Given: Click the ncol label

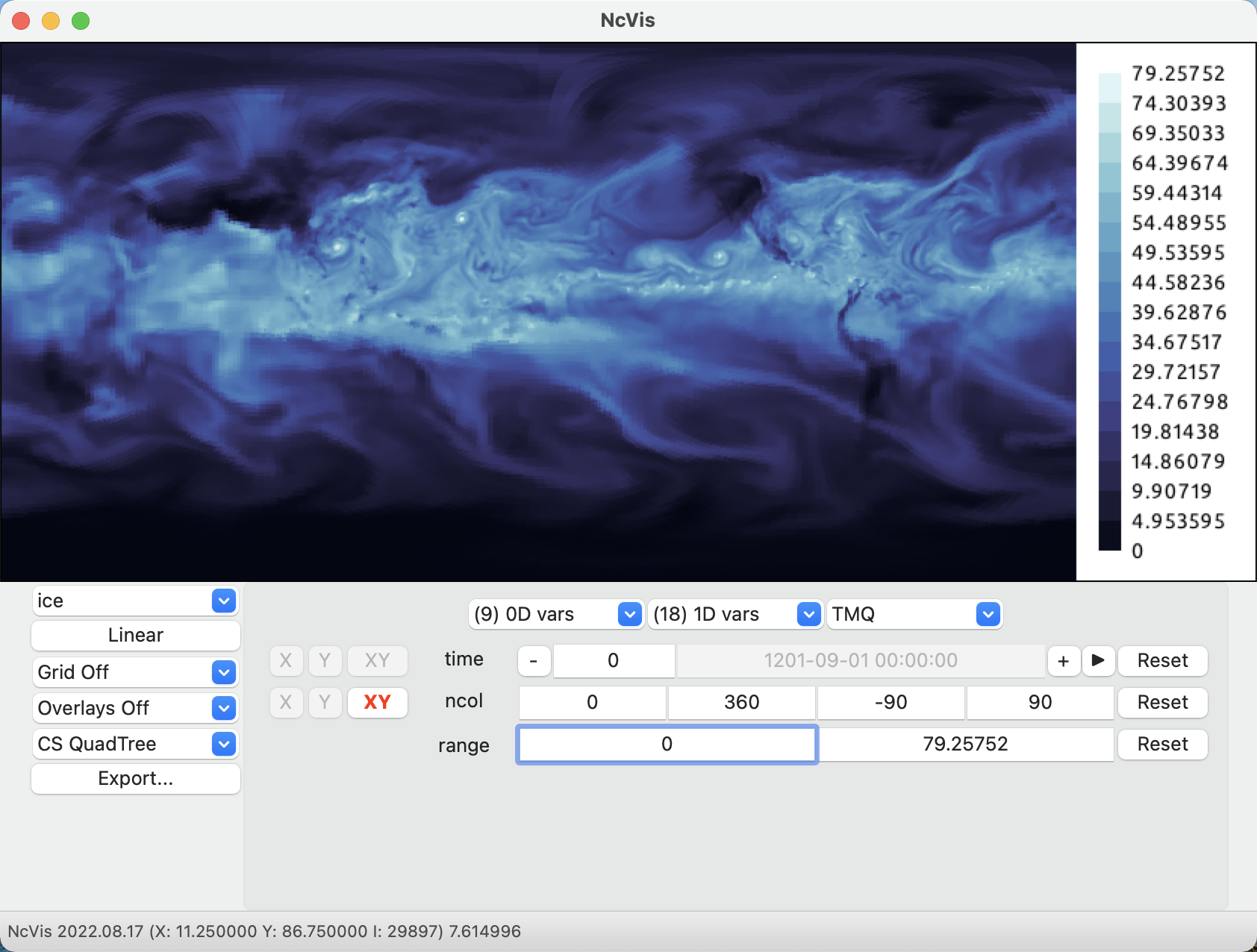Looking at the screenshot, I should click(464, 701).
